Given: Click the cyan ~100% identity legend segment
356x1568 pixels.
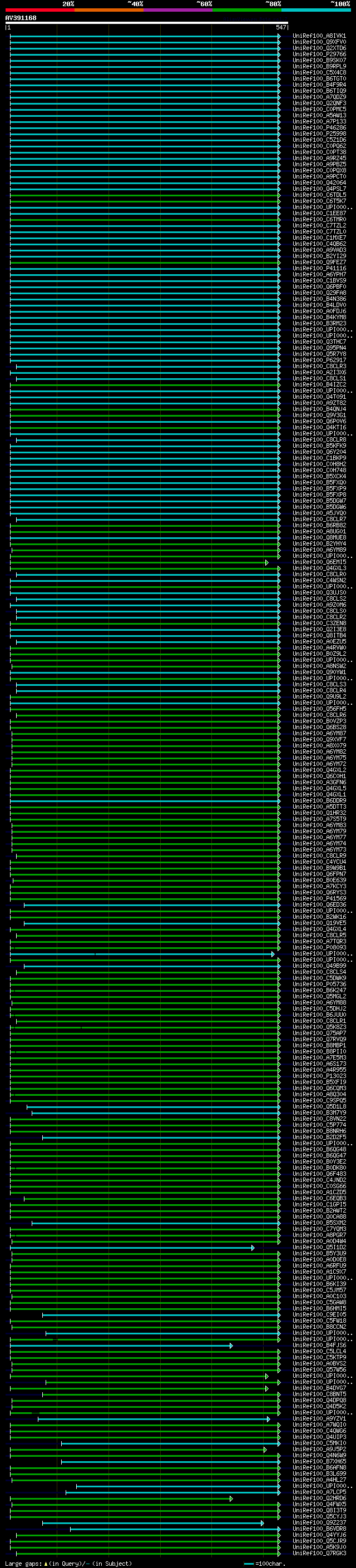Looking at the screenshot, I should (316, 10).
